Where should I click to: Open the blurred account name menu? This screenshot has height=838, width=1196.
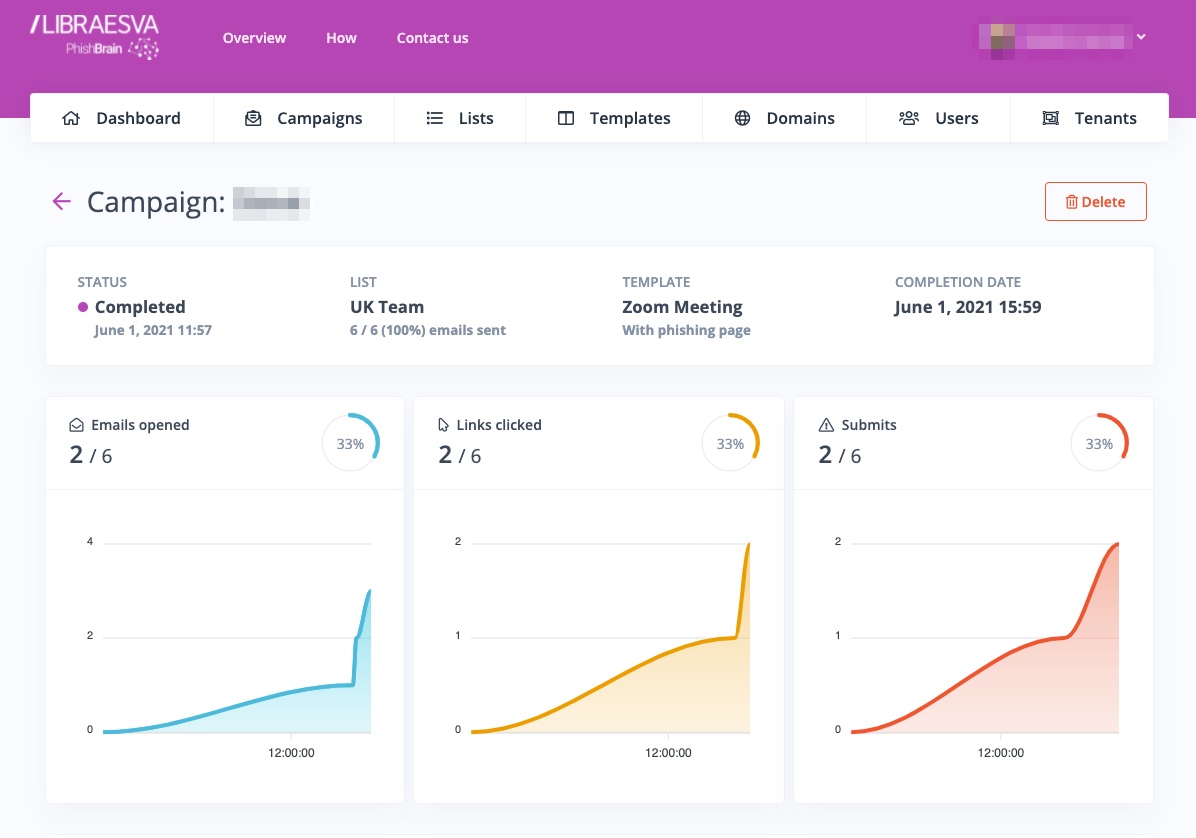tap(1055, 39)
